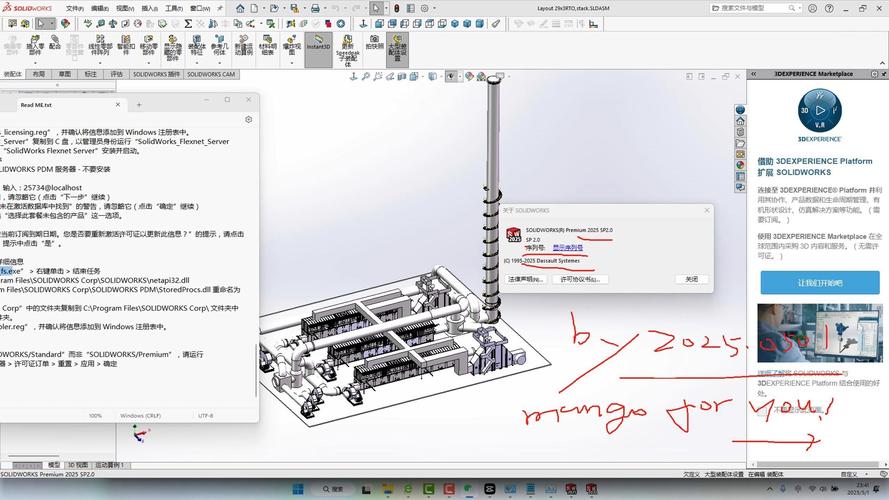Image resolution: width=889 pixels, height=500 pixels.
Task: Open the 工具 (Tools) menu
Action: [x=174, y=9]
